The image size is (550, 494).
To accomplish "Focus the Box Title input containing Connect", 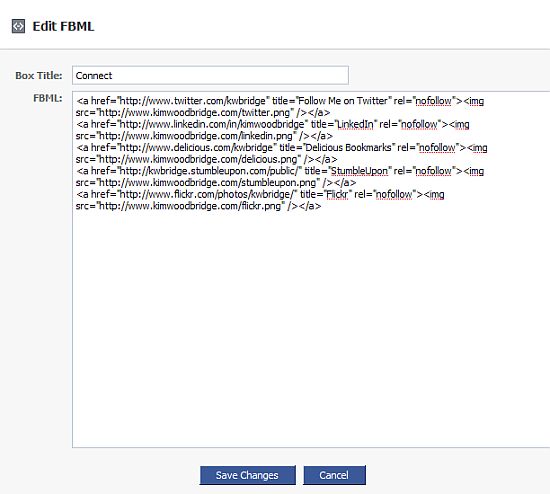I will pos(210,75).
